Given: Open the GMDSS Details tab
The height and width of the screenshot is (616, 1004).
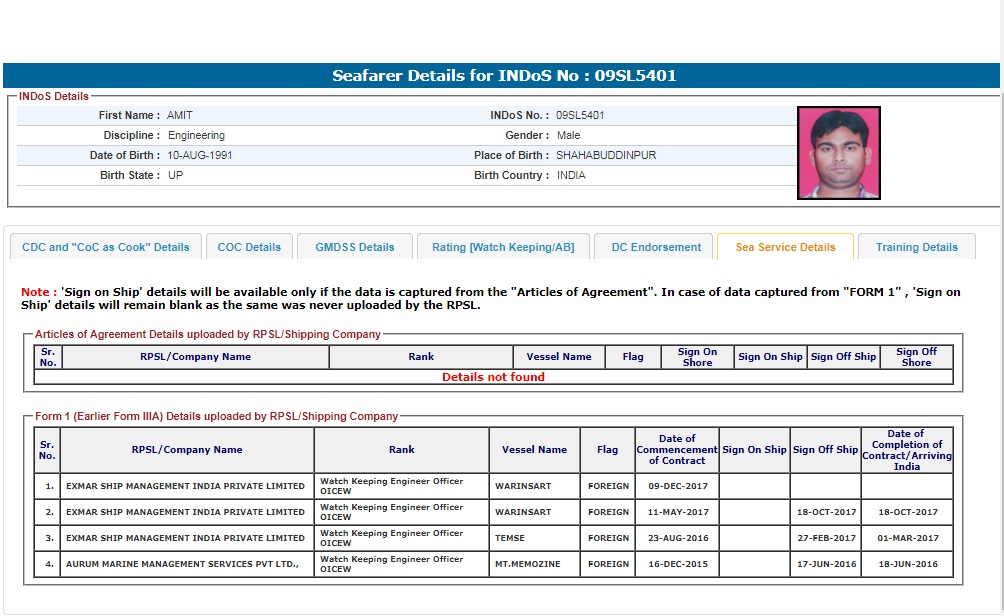Looking at the screenshot, I should [355, 247].
